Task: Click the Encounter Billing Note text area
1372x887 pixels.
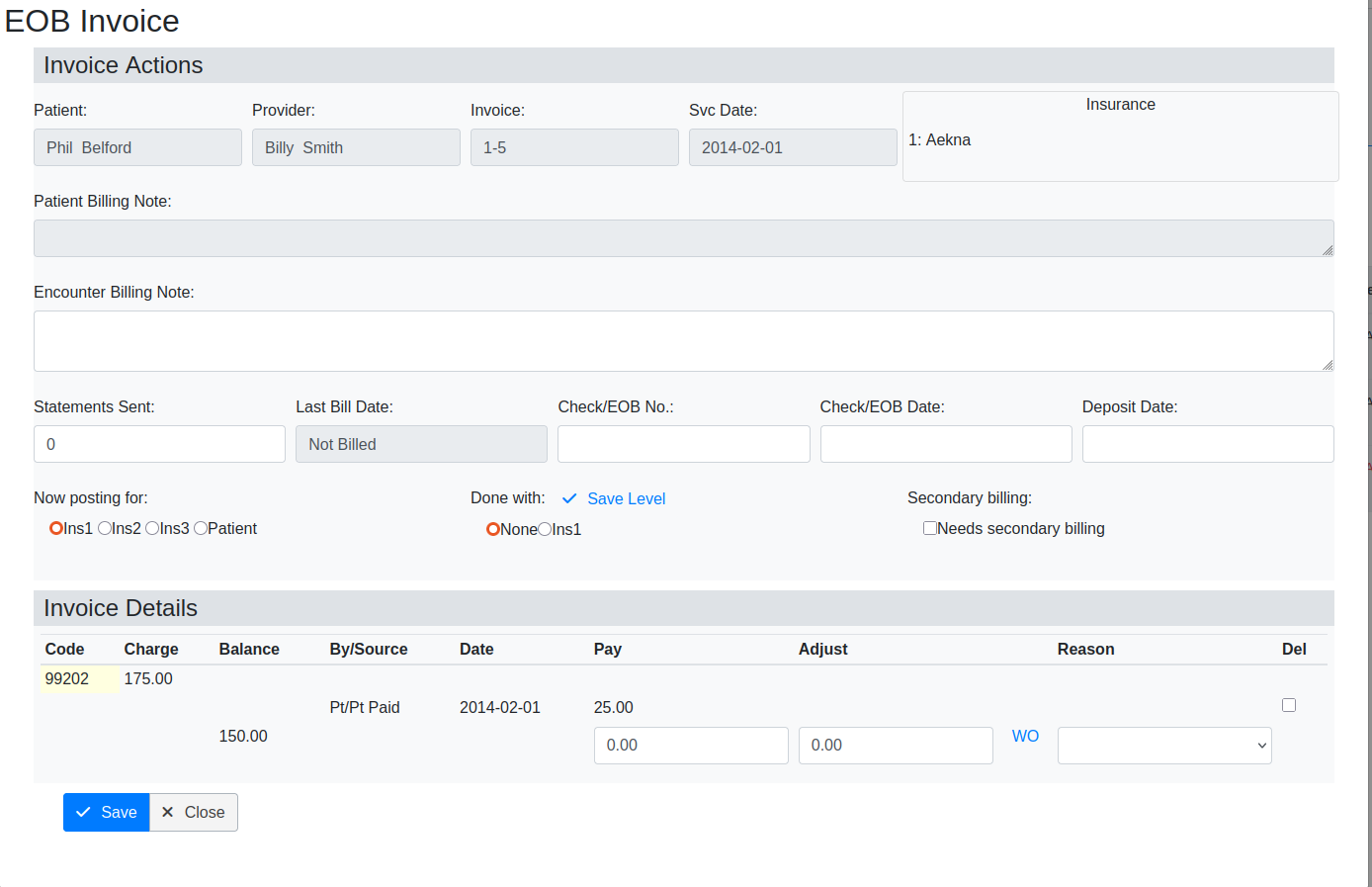Action: (684, 341)
